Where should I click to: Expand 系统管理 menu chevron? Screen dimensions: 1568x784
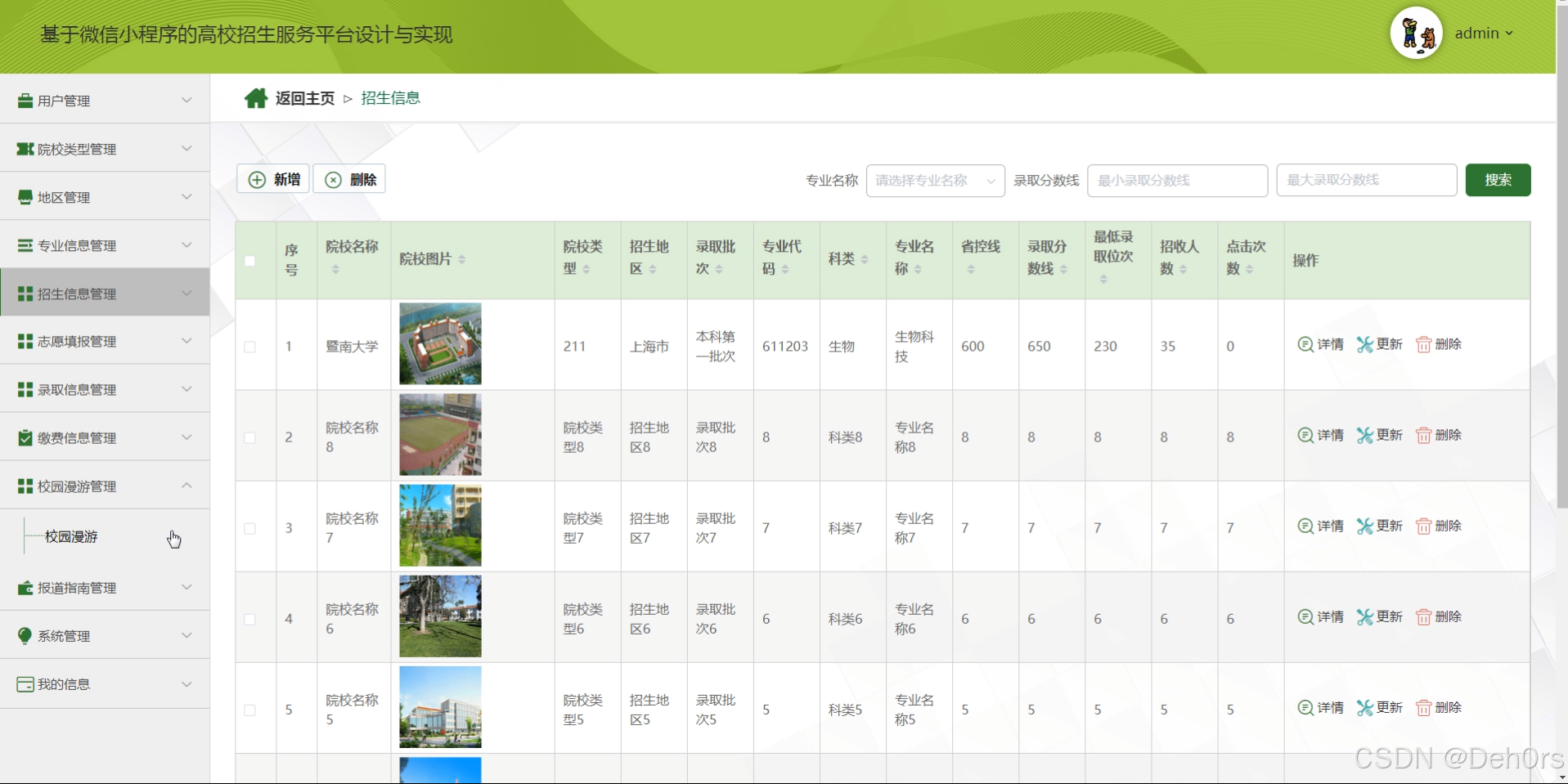[x=186, y=635]
